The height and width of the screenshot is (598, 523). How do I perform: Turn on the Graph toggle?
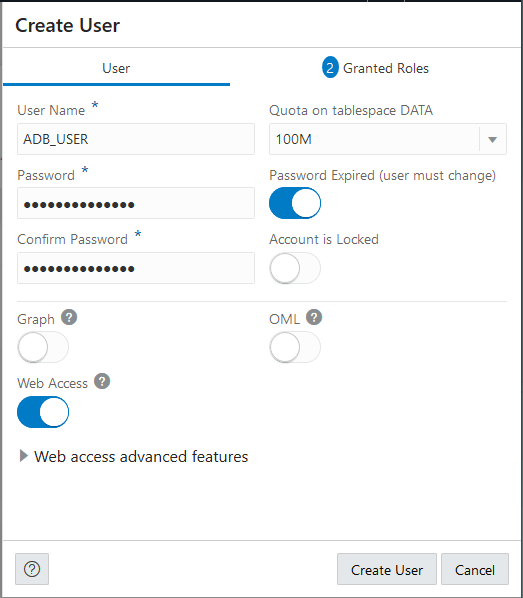click(43, 347)
